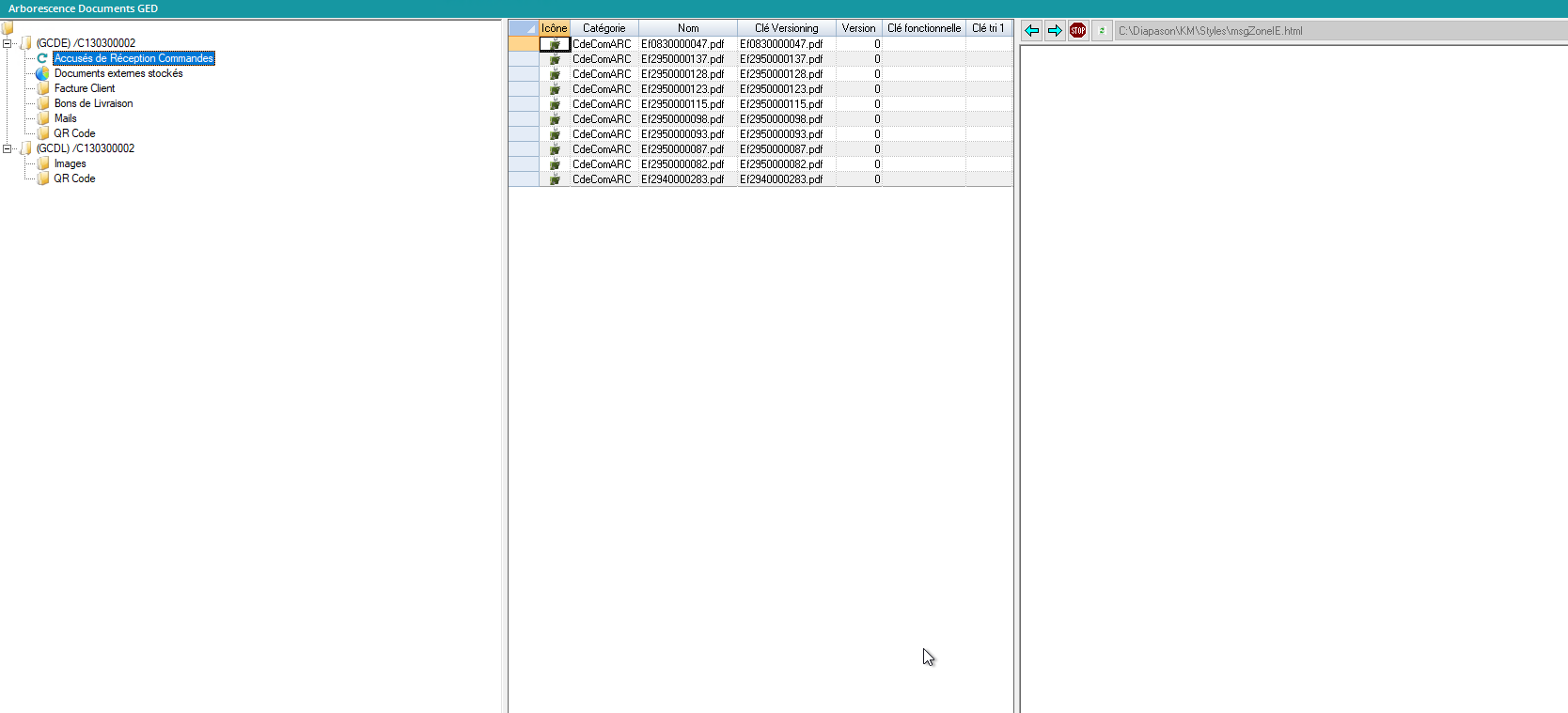Open the Bons de Livraison folder
This screenshot has height=713, width=1568.
tap(93, 103)
